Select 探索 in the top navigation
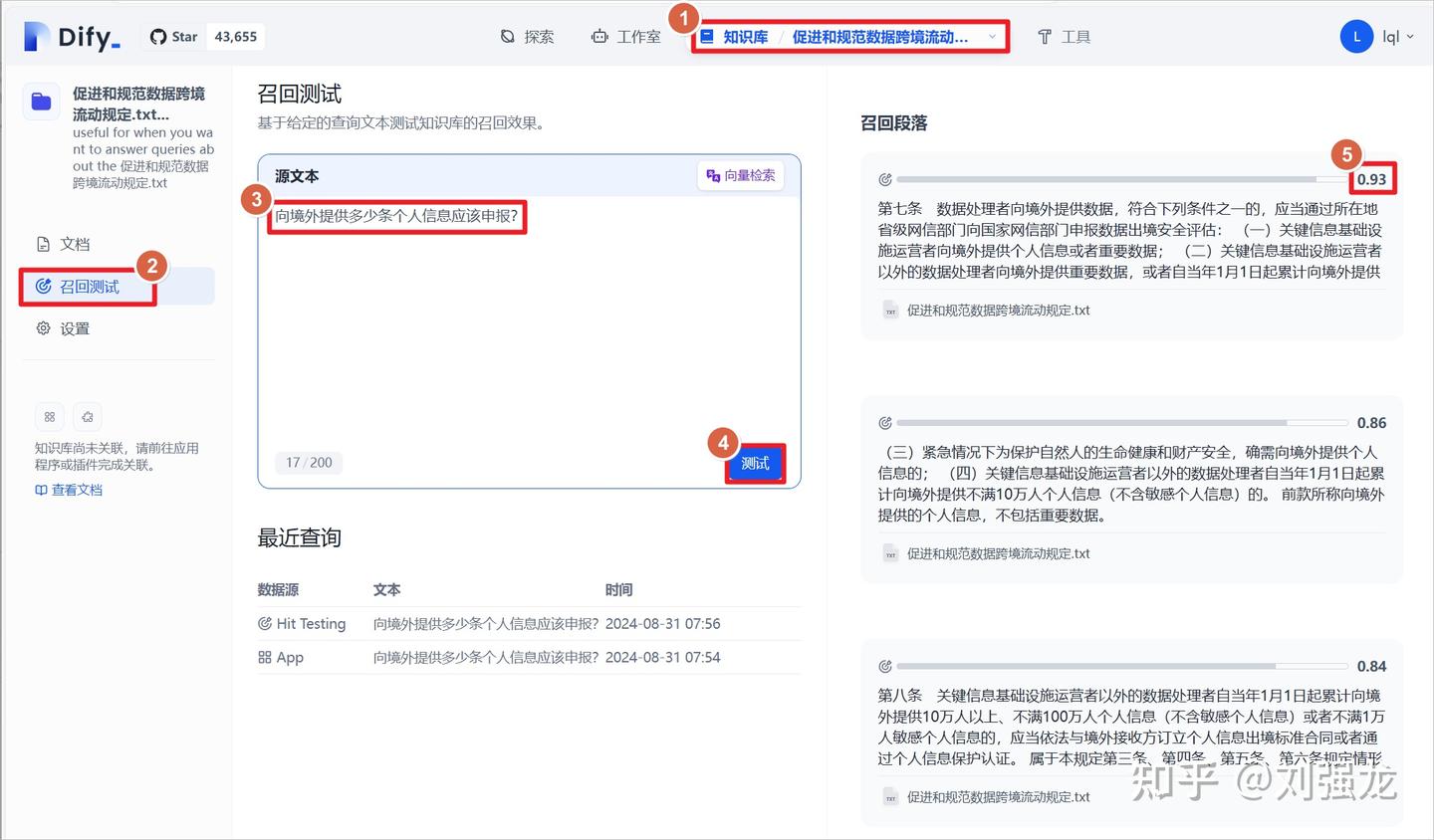This screenshot has height=840, width=1434. (x=527, y=36)
